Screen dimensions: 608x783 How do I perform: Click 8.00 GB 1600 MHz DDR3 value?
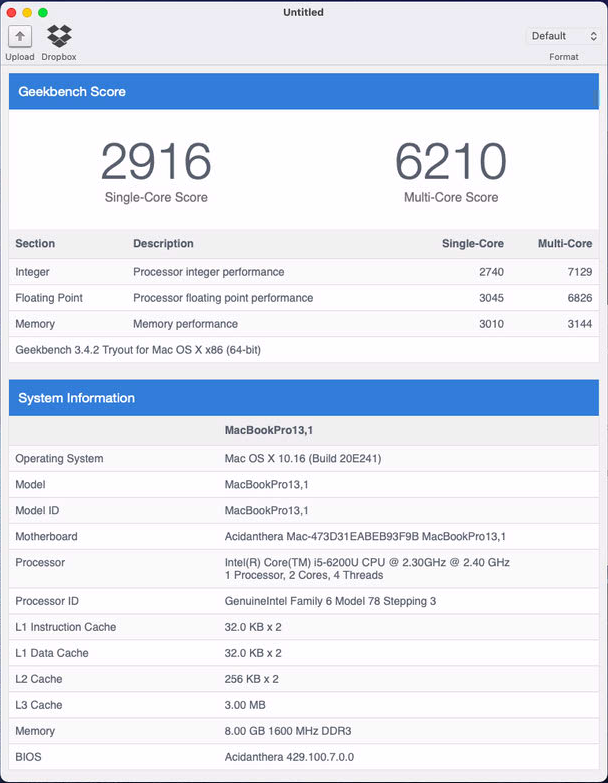pyautogui.click(x=288, y=731)
